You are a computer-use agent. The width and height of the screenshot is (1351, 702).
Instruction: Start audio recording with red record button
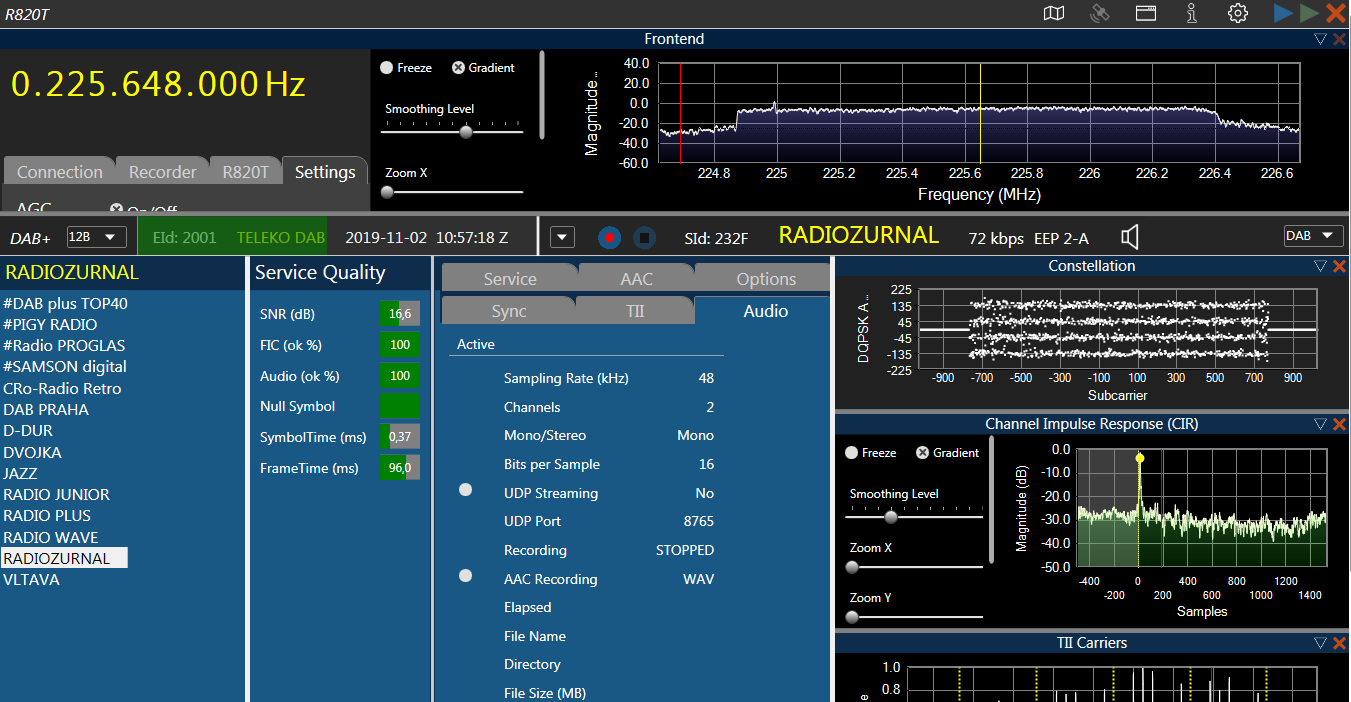pyautogui.click(x=609, y=237)
